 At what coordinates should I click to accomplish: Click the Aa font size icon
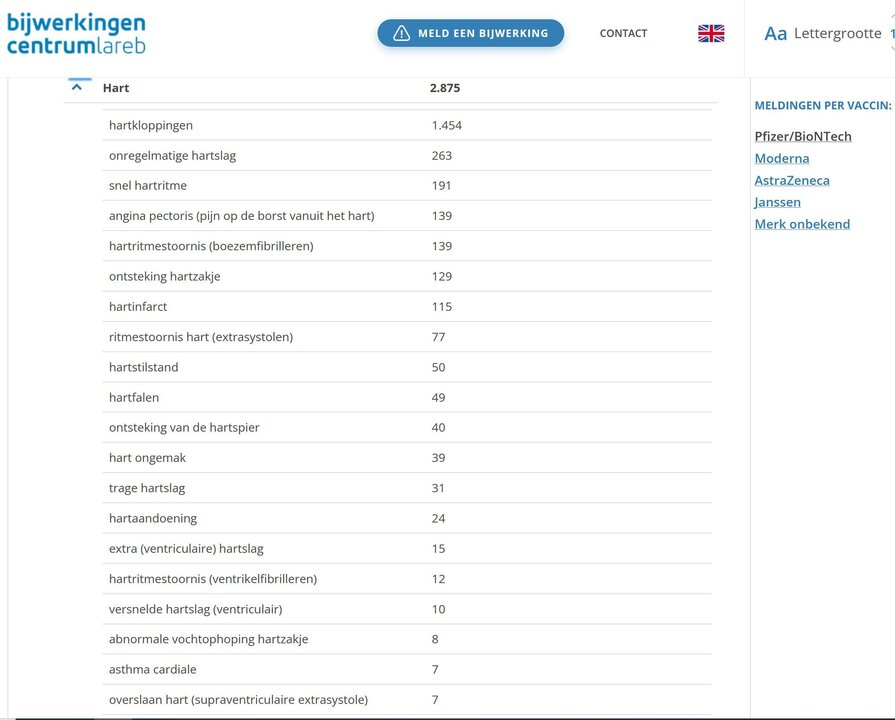pos(775,34)
